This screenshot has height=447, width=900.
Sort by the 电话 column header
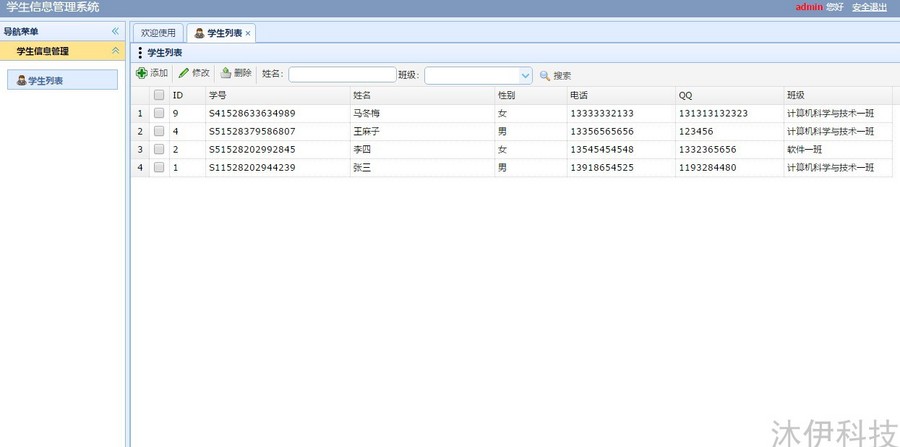[621, 95]
